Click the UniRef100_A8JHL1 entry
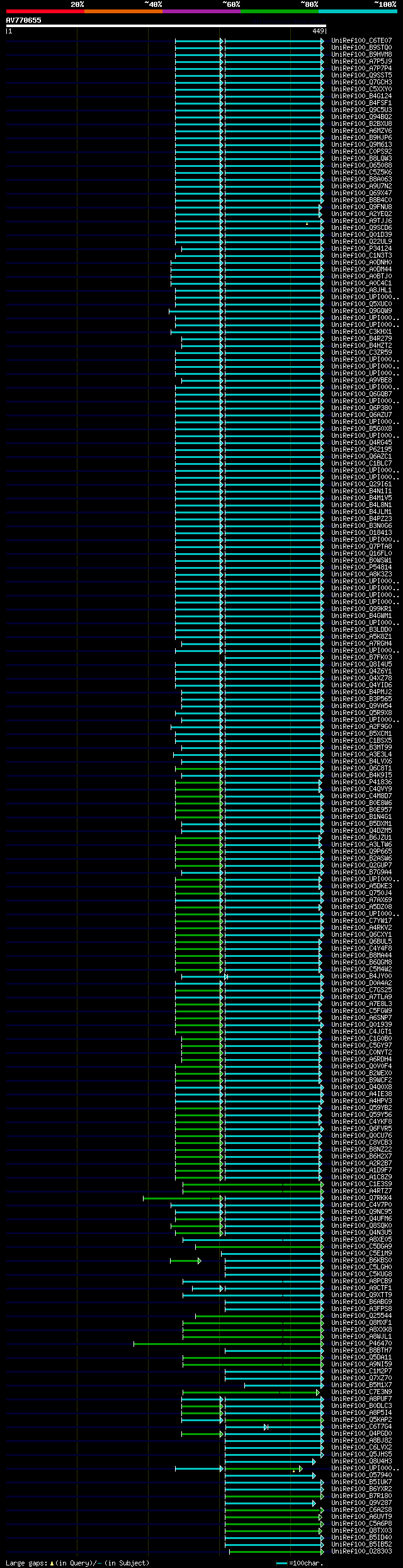 coord(361,290)
